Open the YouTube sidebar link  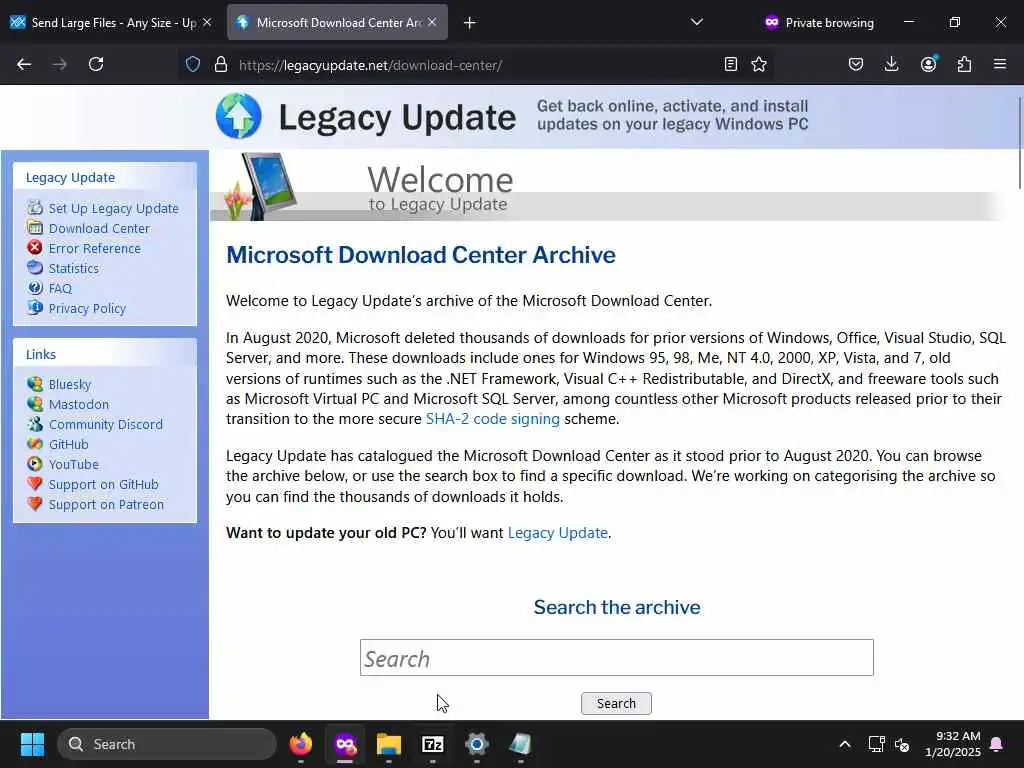(x=74, y=464)
